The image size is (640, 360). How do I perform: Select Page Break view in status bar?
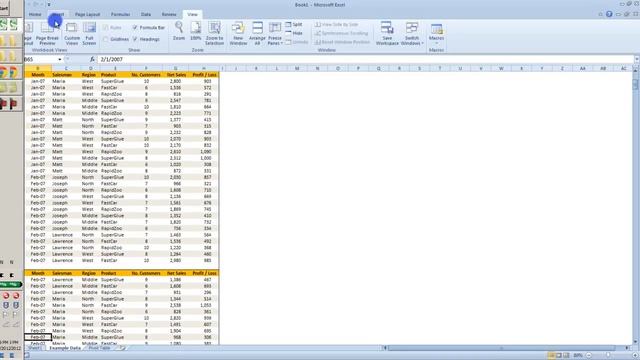click(566, 356)
